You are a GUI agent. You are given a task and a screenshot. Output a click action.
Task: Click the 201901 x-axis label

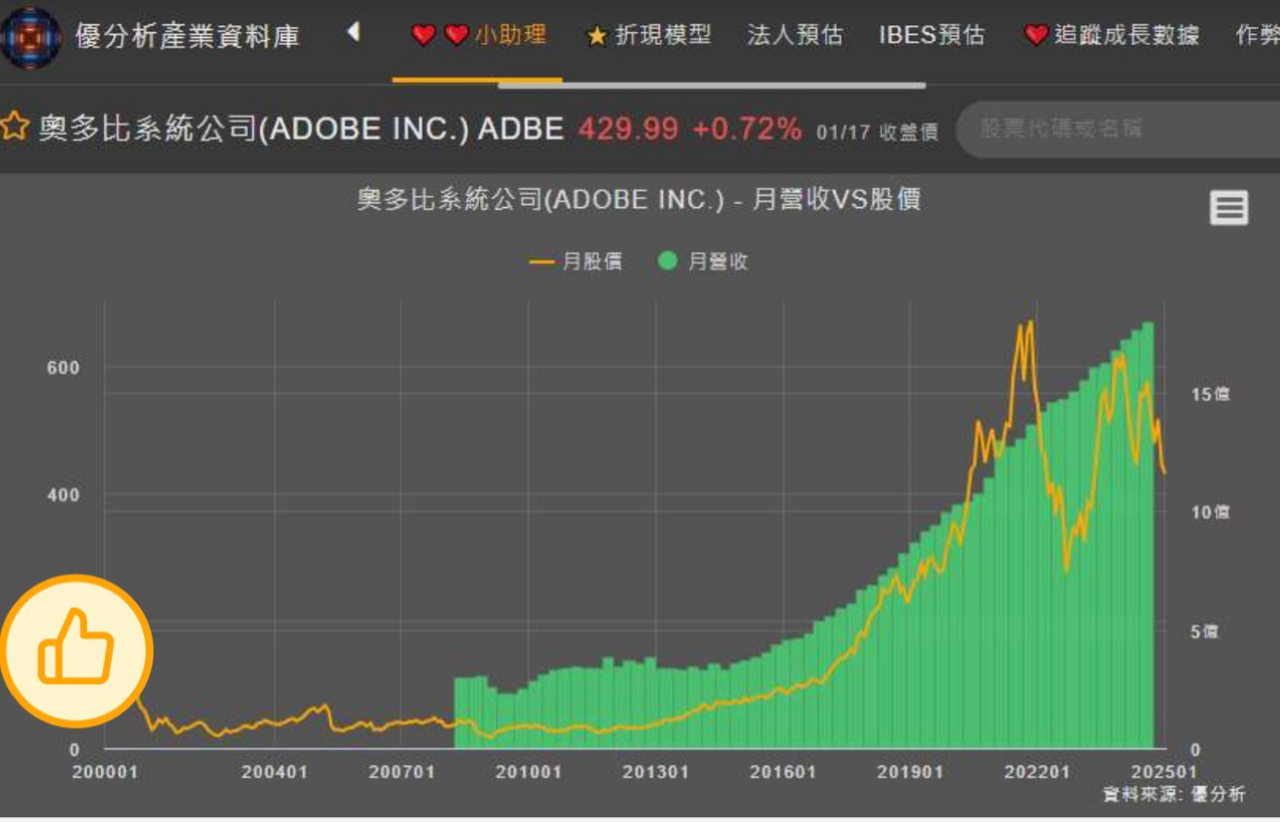910,772
